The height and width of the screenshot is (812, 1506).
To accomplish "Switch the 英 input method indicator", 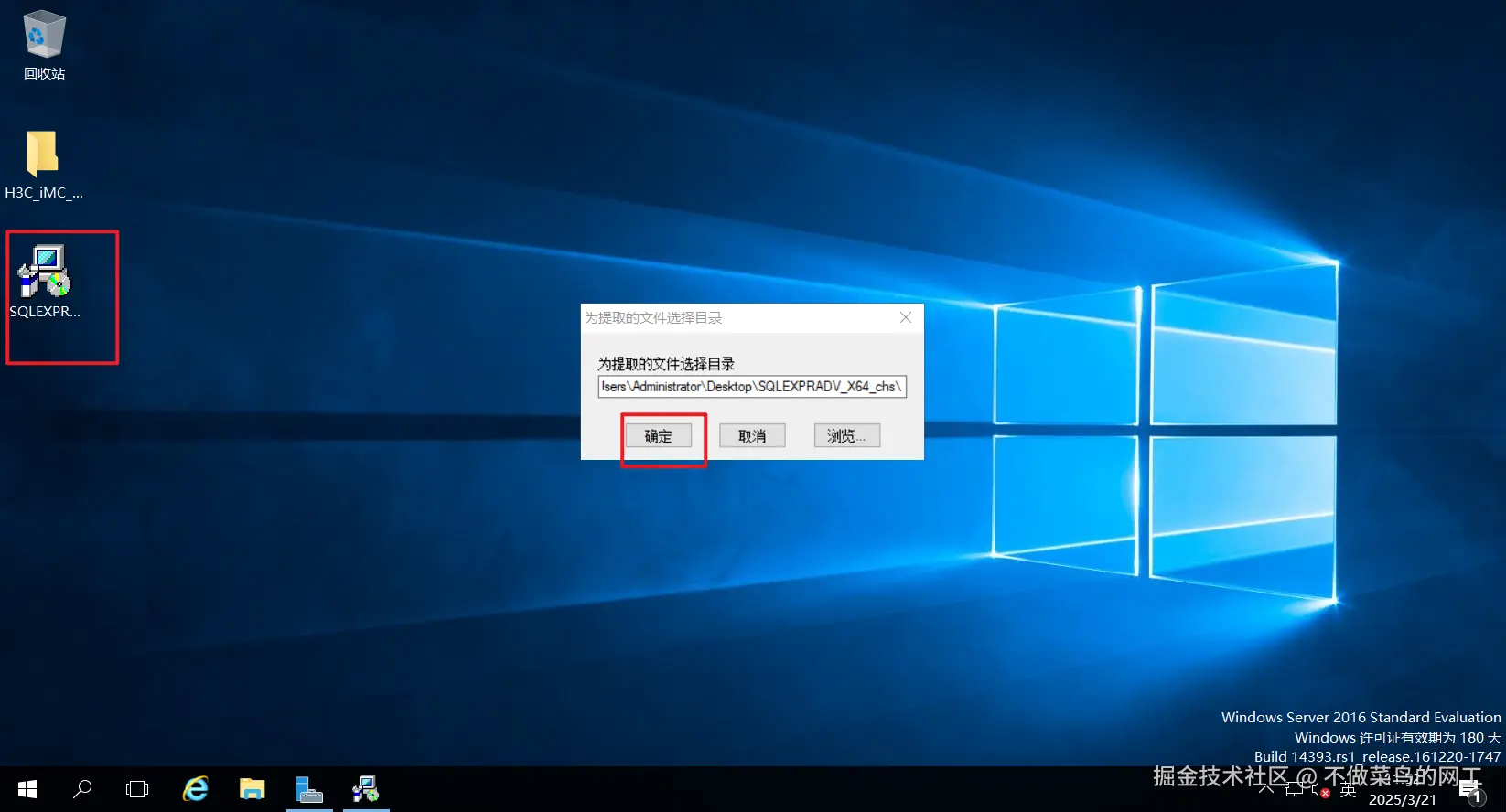I will coord(1348,790).
